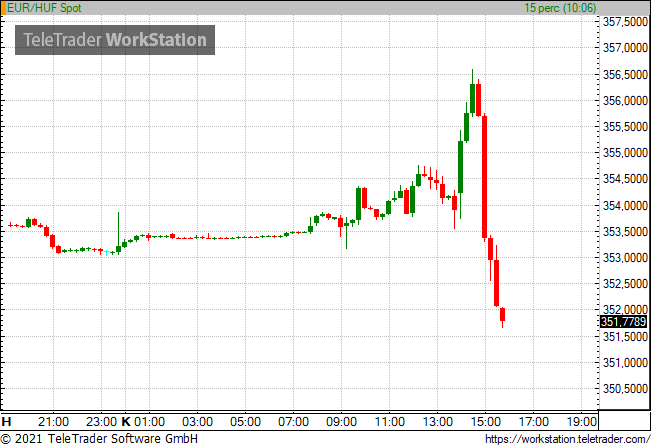Click the 19:00 time axis label
651x448 pixels.
coord(582,422)
